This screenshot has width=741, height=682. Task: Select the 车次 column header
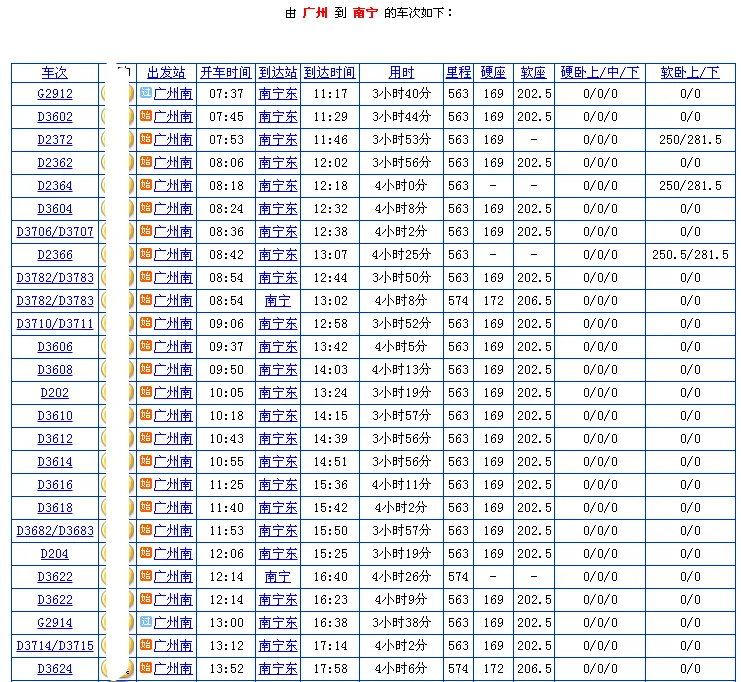[55, 73]
